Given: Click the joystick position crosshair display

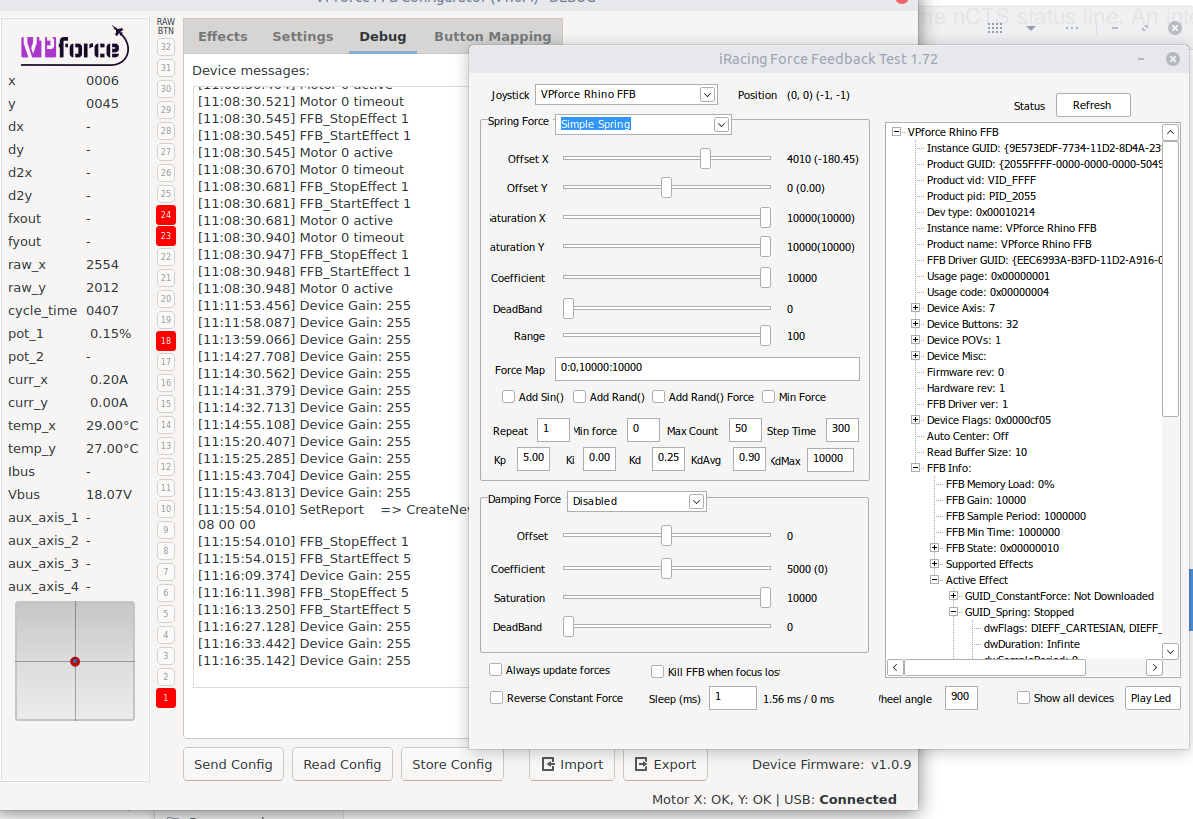Looking at the screenshot, I should [x=75, y=661].
